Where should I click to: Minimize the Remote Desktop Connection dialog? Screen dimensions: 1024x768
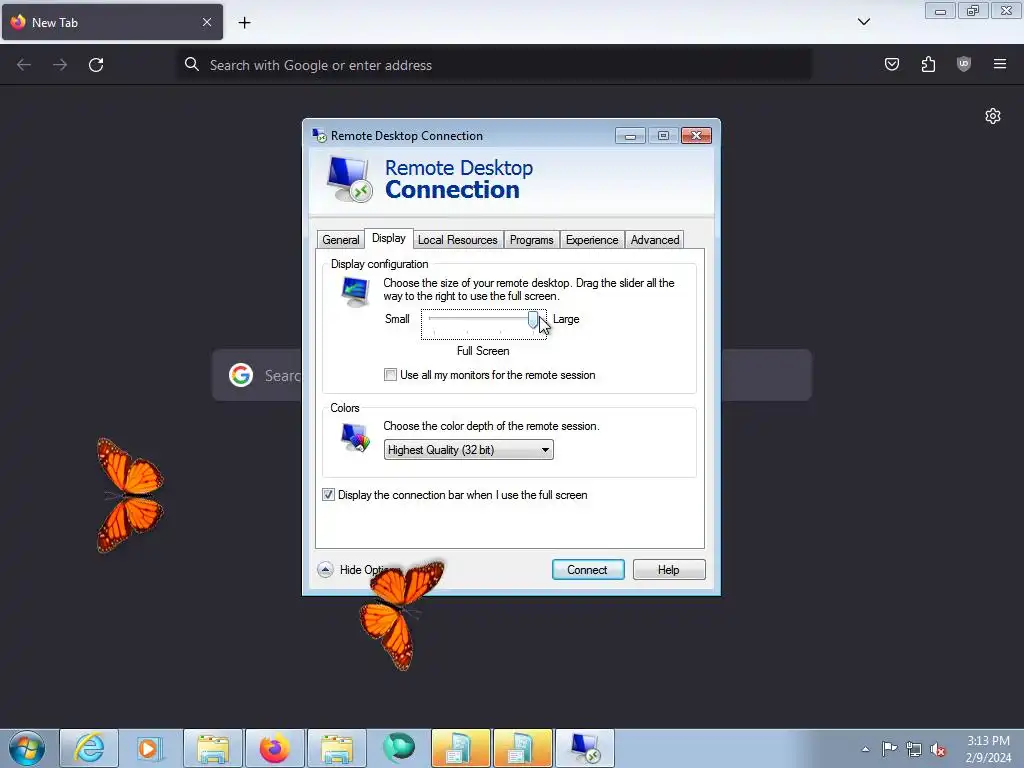point(630,135)
